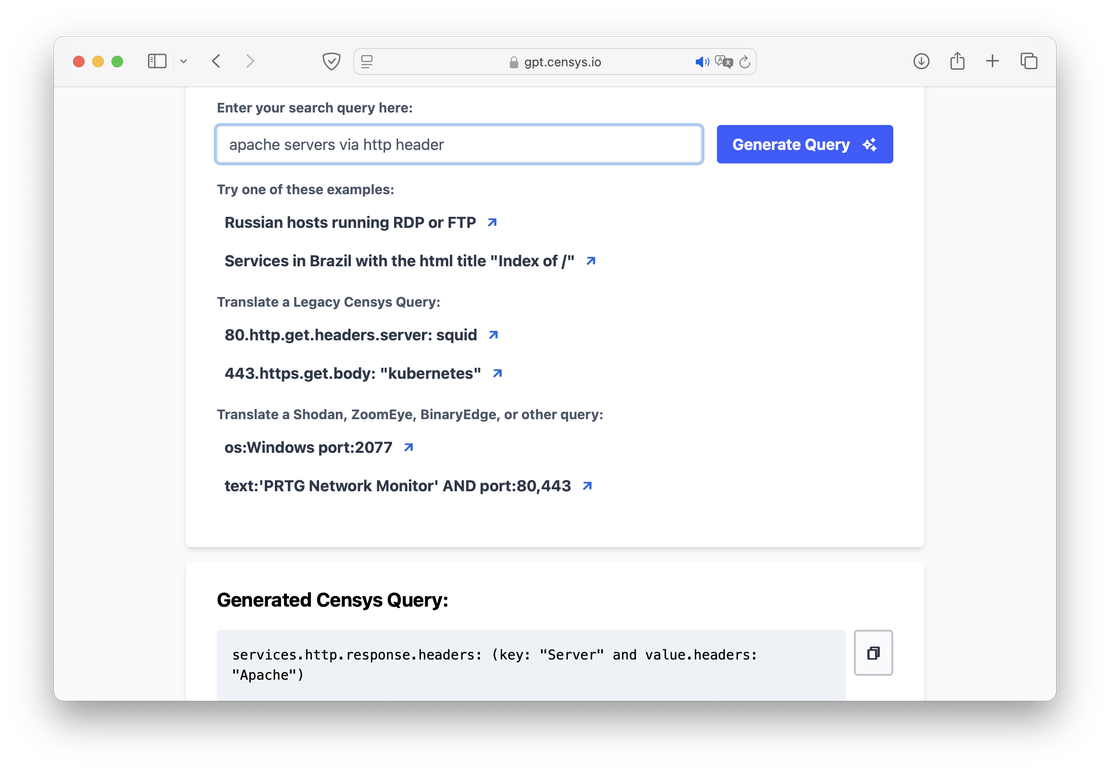Copy the generated Censys query
Viewport: 1110px width, 772px height.
pyautogui.click(x=873, y=652)
